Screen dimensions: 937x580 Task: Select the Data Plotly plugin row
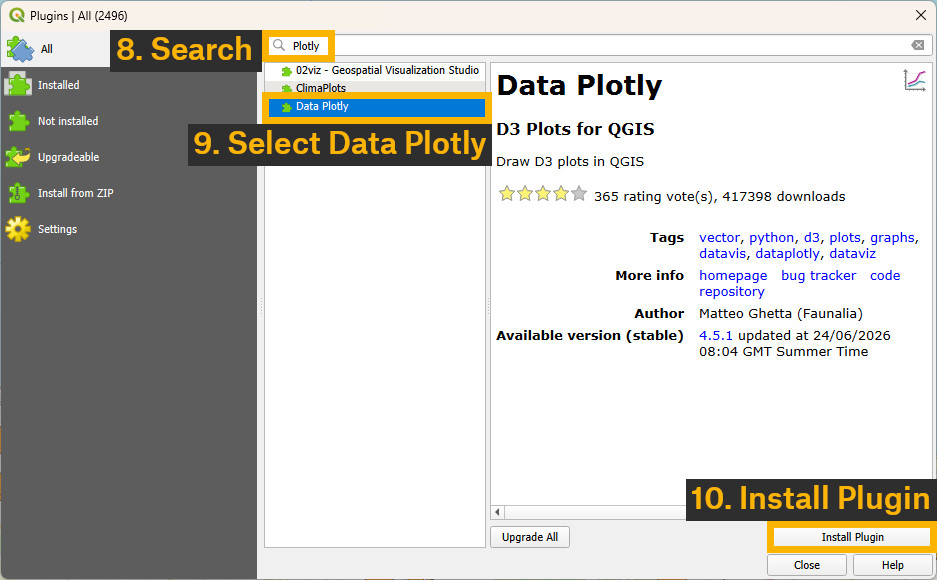(376, 106)
